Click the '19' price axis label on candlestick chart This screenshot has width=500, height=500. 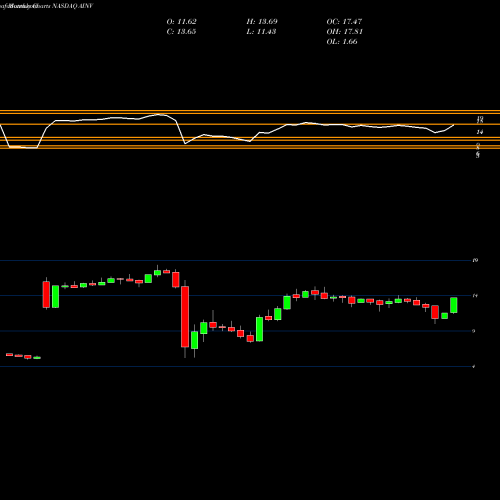(x=475, y=260)
